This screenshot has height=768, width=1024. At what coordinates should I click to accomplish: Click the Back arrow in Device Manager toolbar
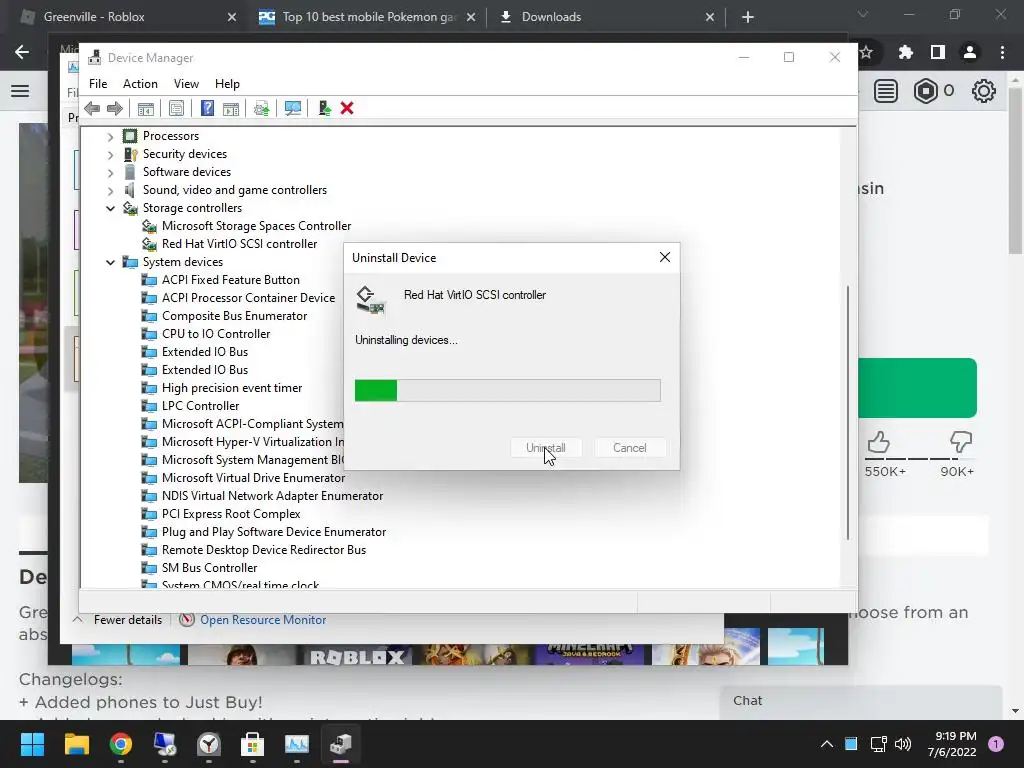[92, 108]
